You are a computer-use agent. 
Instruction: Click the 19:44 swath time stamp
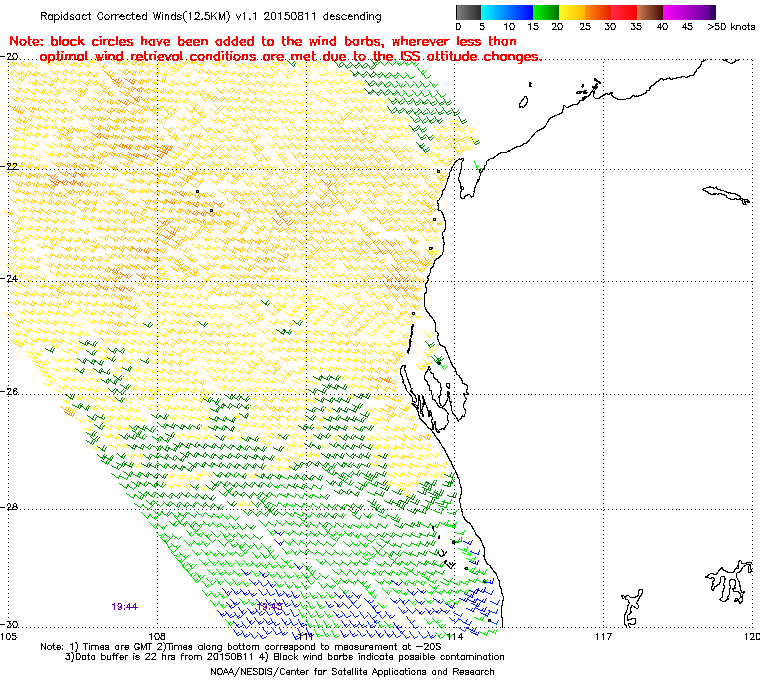pos(125,607)
